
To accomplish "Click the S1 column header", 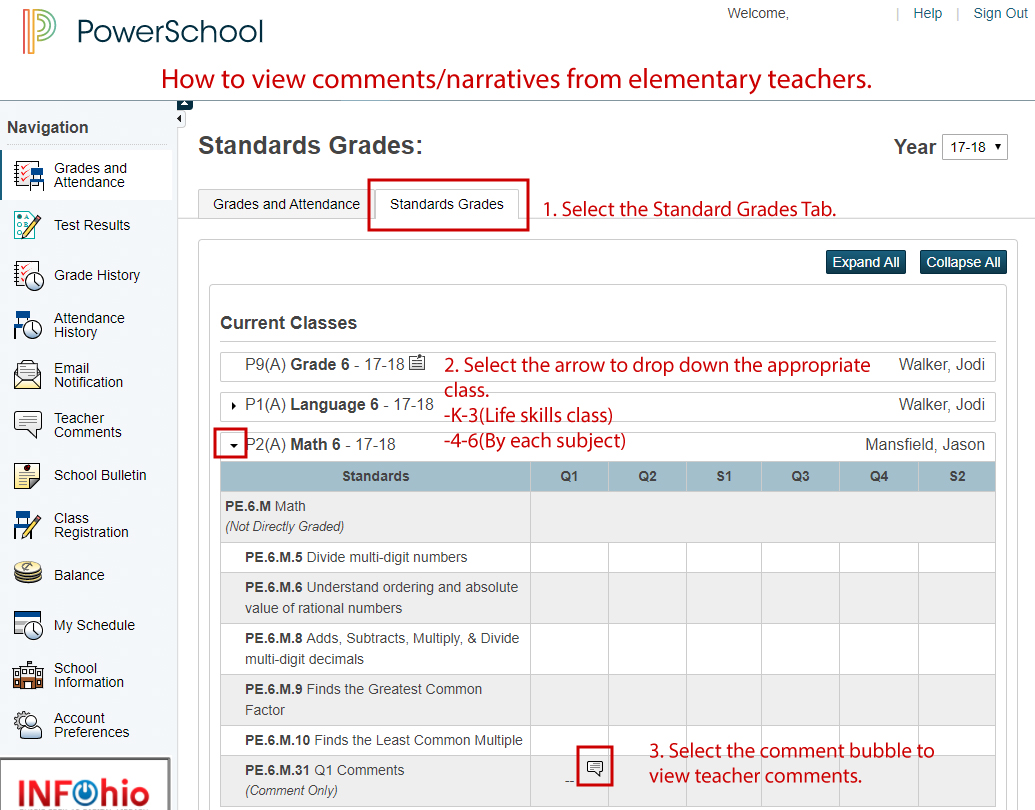I will pos(724,477).
